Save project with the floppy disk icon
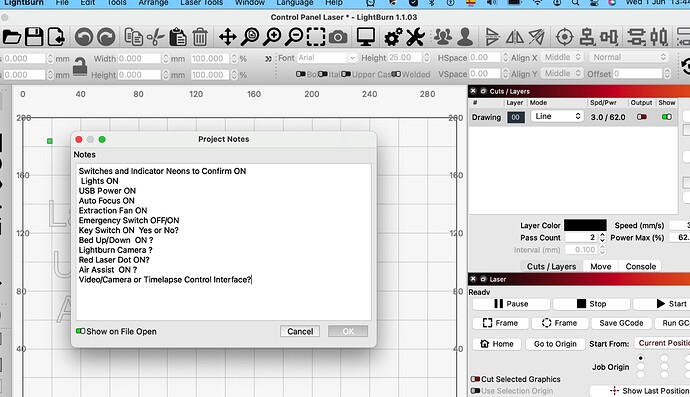 (x=34, y=37)
